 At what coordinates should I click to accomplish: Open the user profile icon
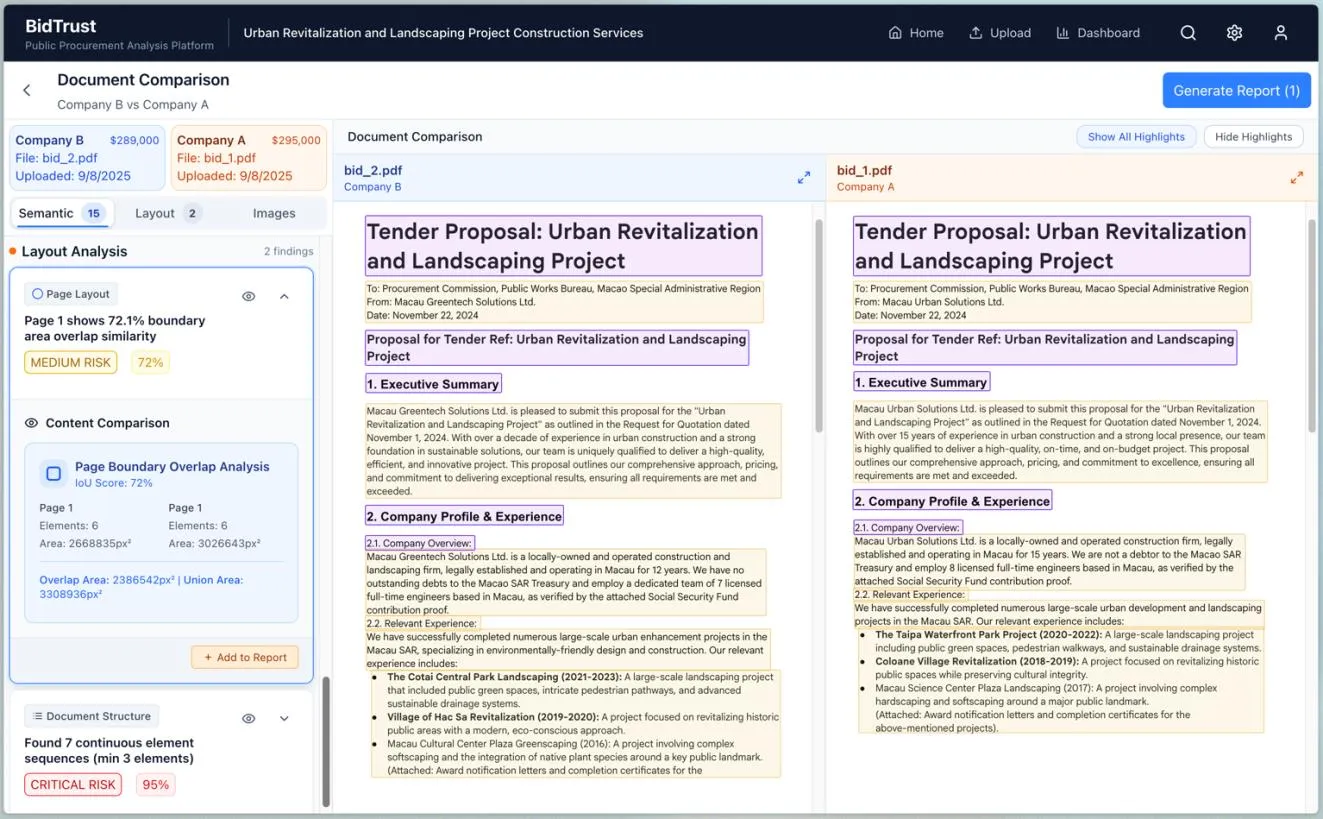(x=1281, y=33)
